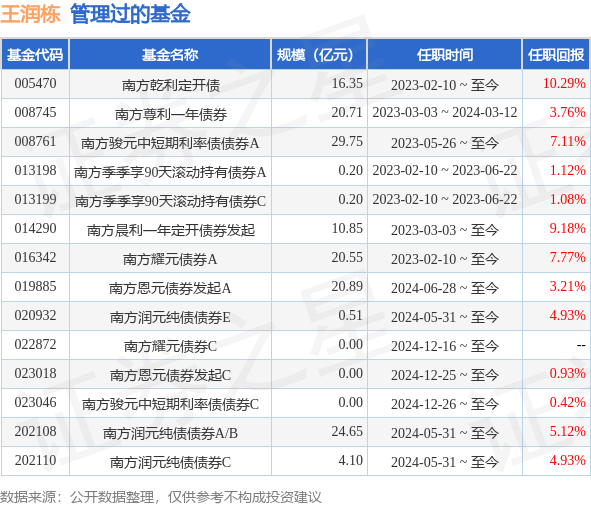The image size is (591, 506).
Task: Click the 王润栋 name in title
Action: point(30,14)
